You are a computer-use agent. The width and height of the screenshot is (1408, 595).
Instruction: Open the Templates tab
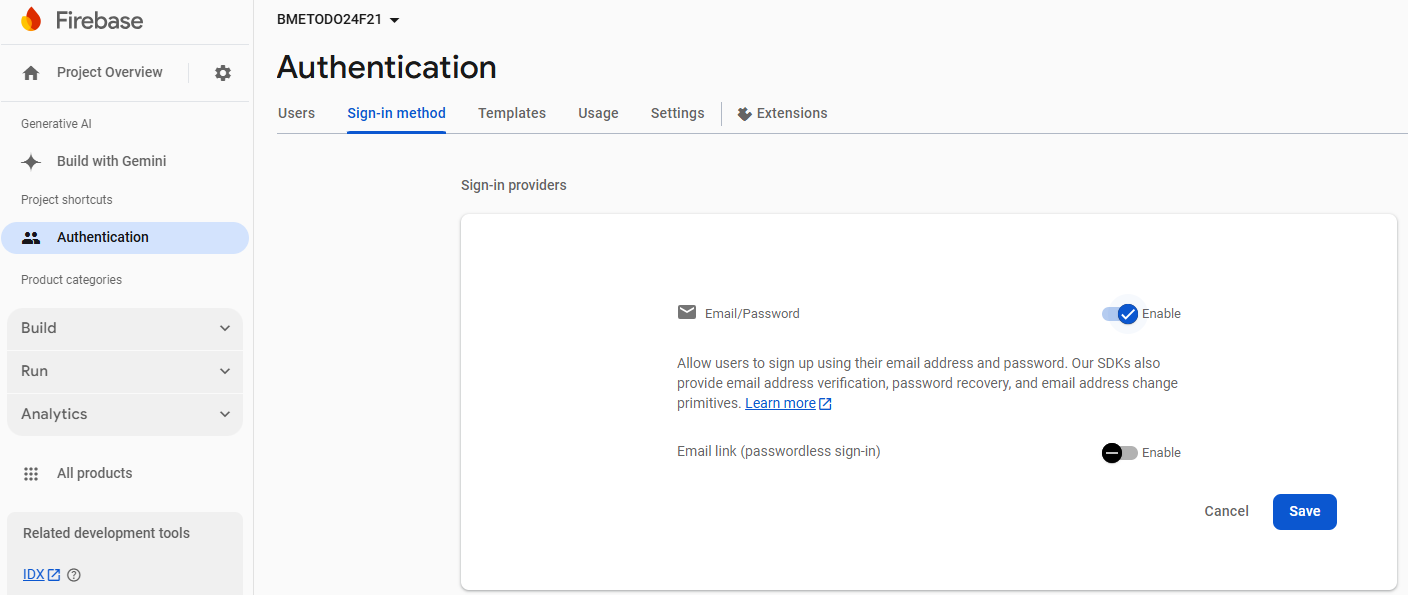coord(512,114)
